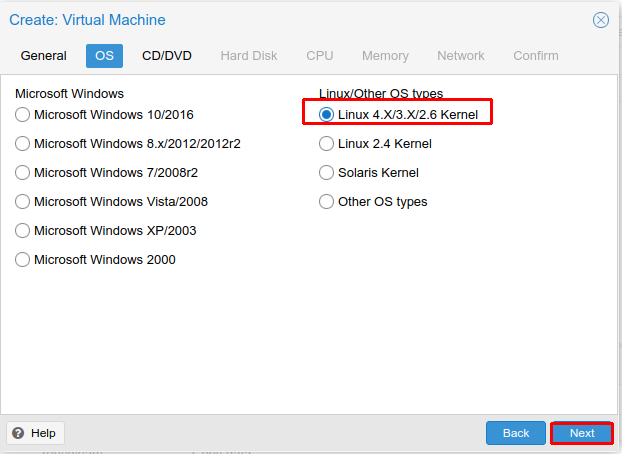This screenshot has height=454, width=622.
Task: Switch to the General tab
Action: click(44, 56)
